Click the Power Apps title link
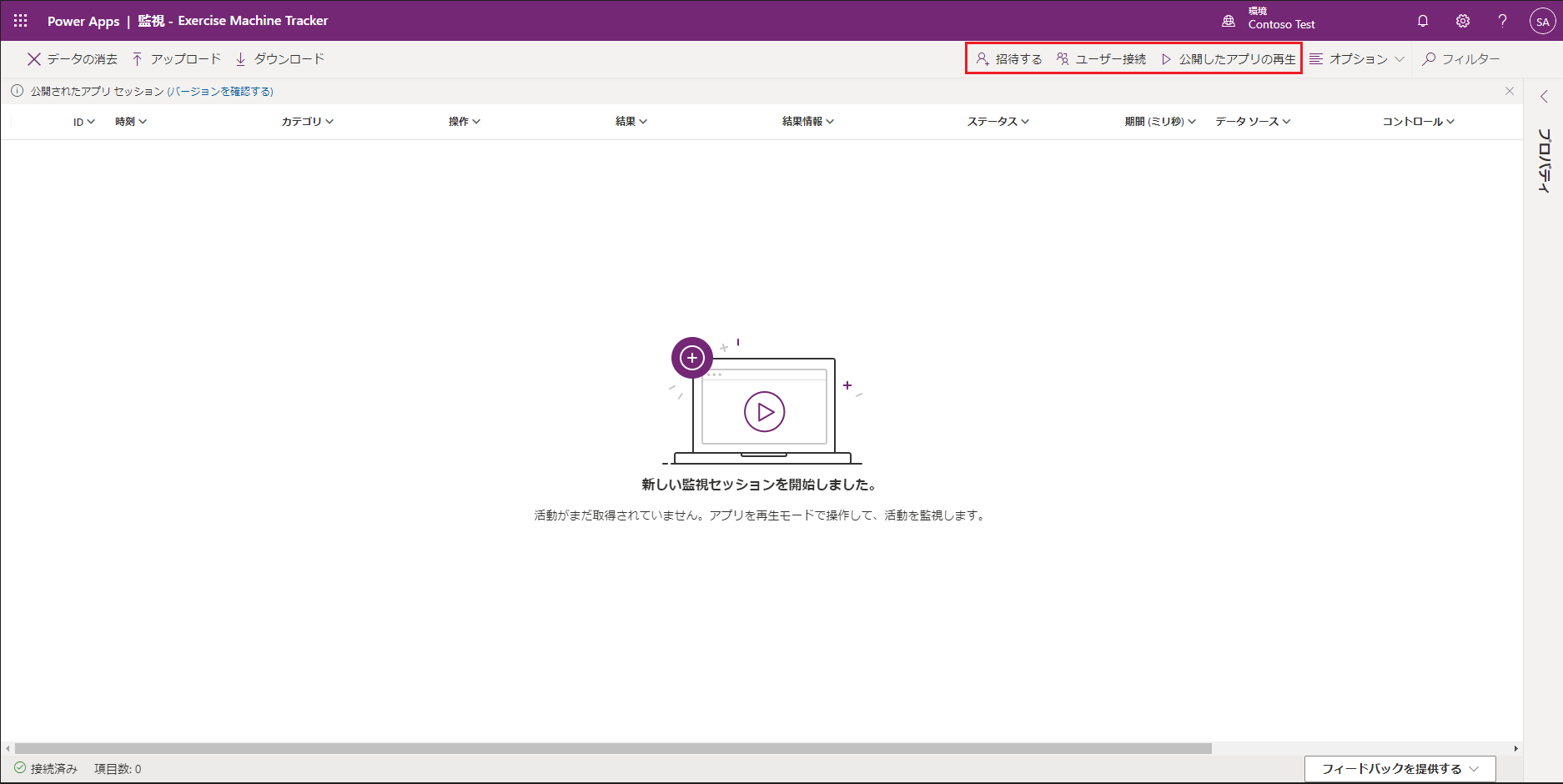This screenshot has height=784, width=1563. 83,21
